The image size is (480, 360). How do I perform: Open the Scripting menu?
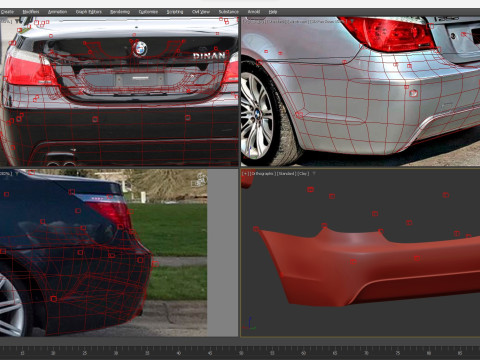175,12
